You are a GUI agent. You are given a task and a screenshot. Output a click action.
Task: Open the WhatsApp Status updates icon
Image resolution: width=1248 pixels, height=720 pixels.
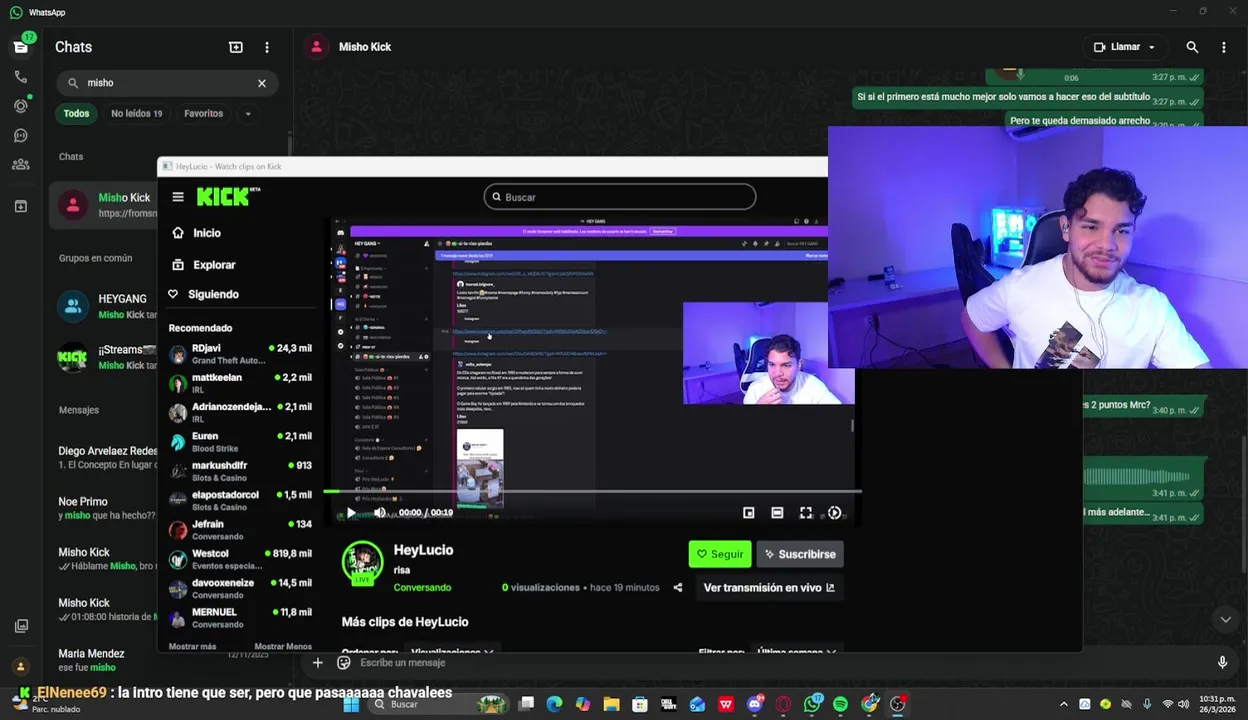21,106
